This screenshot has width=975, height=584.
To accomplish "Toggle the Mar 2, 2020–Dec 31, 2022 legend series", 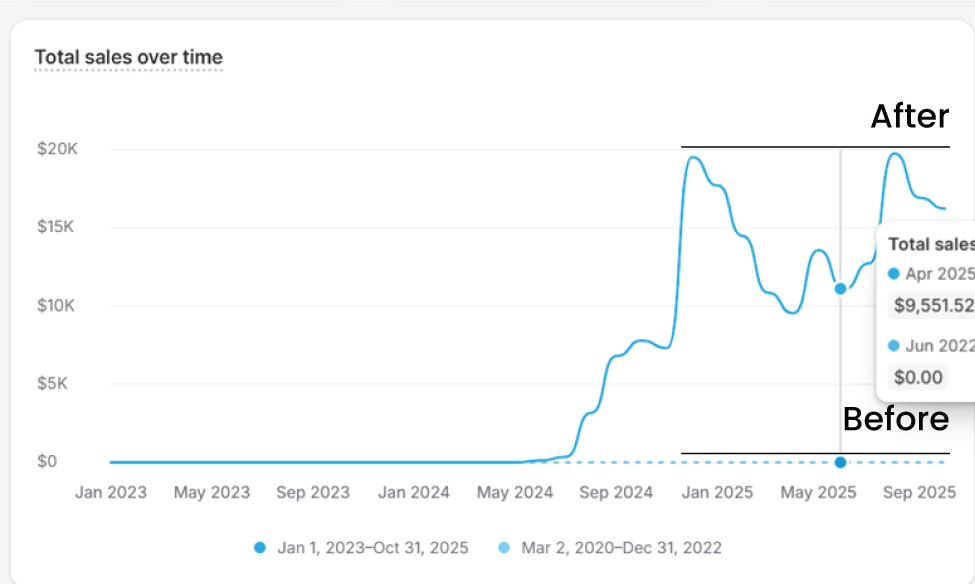I will pyautogui.click(x=619, y=548).
